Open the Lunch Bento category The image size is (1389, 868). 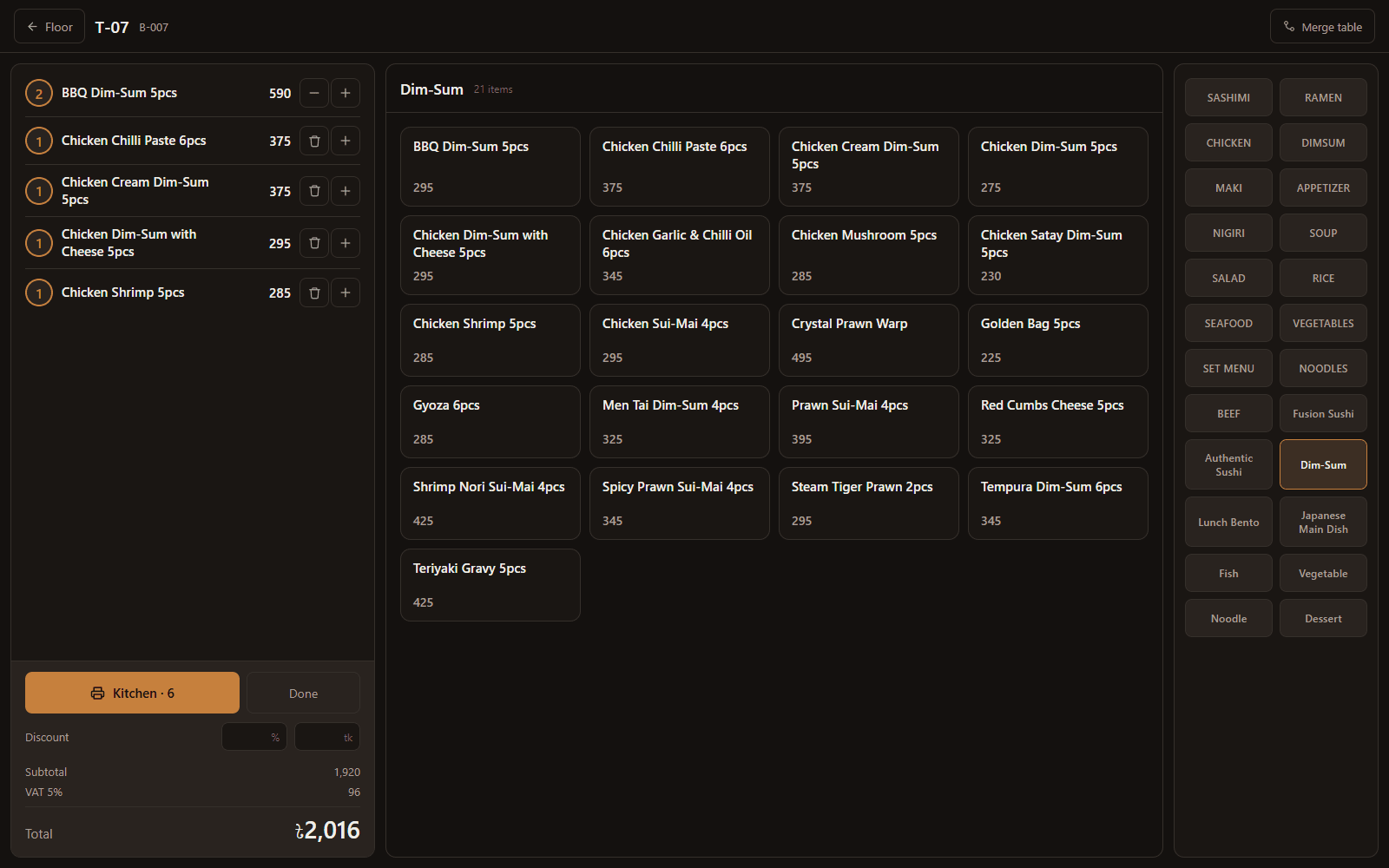point(1228,522)
